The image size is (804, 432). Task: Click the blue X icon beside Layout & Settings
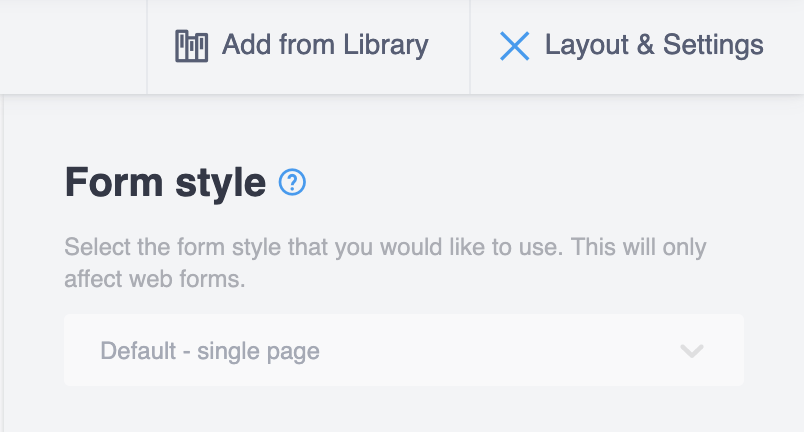515,46
